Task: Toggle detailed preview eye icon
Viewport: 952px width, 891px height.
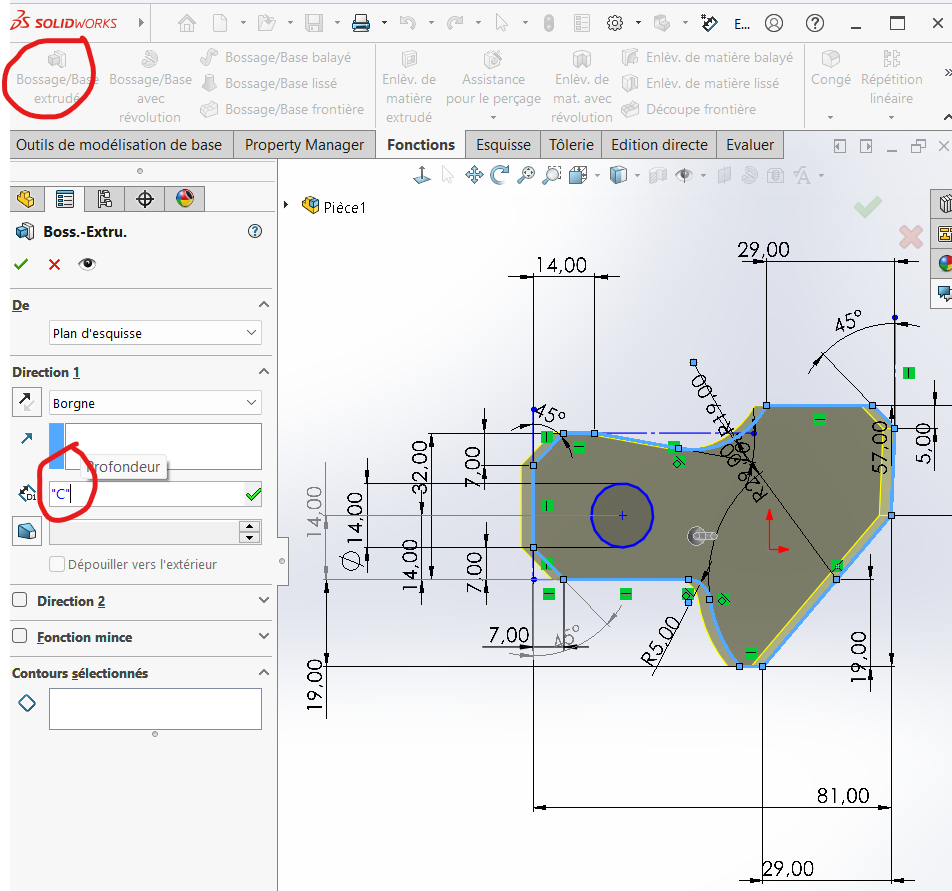Action: (87, 264)
